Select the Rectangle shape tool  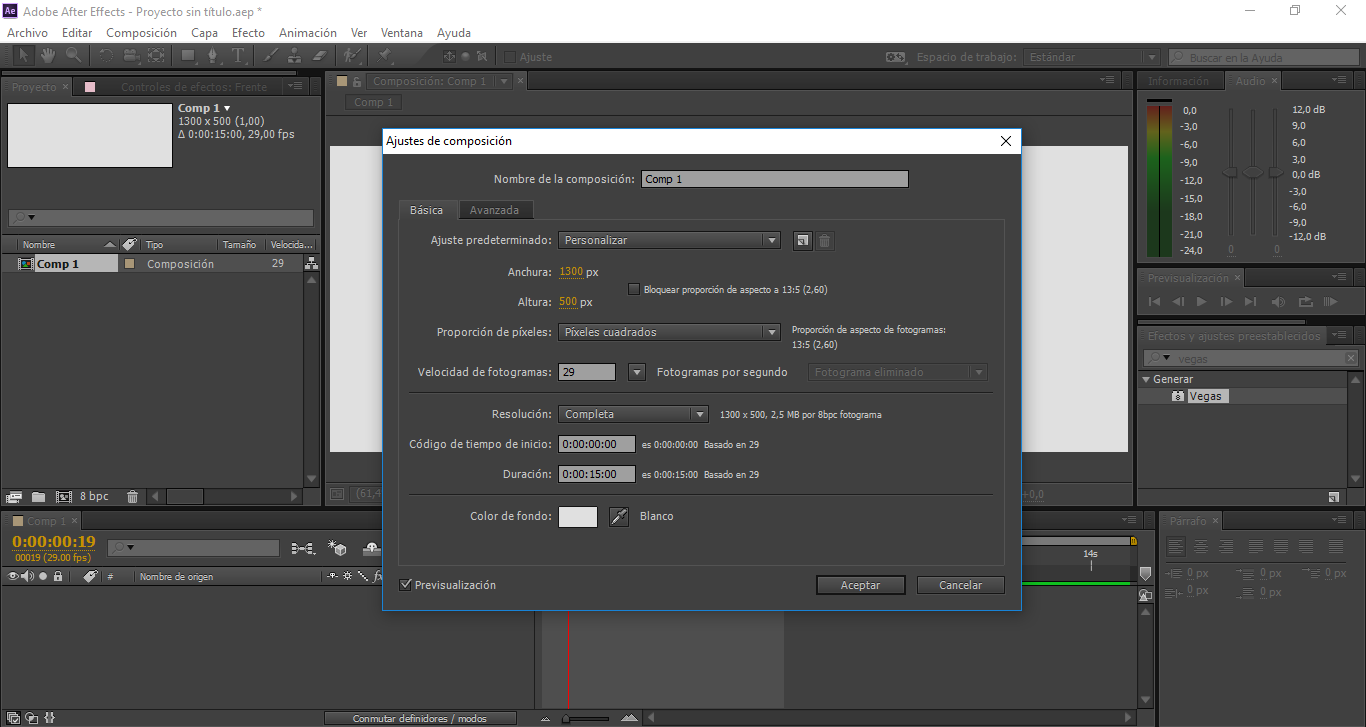pos(188,56)
